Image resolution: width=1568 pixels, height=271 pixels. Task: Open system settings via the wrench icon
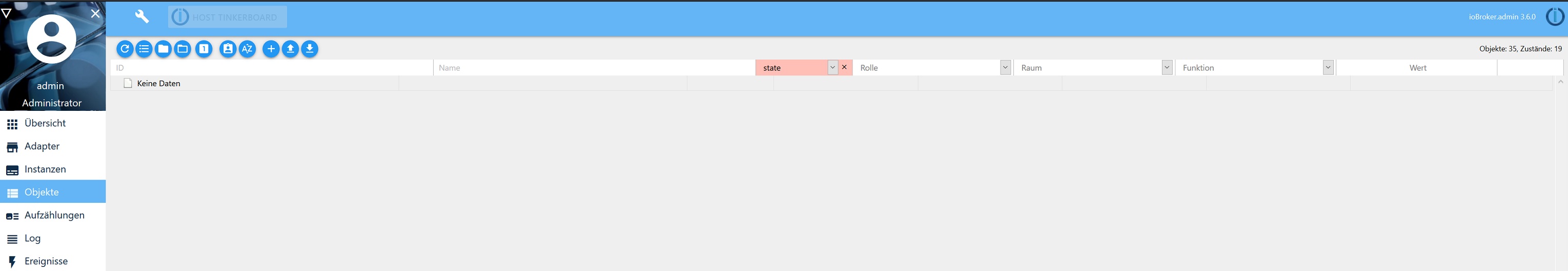click(x=142, y=16)
